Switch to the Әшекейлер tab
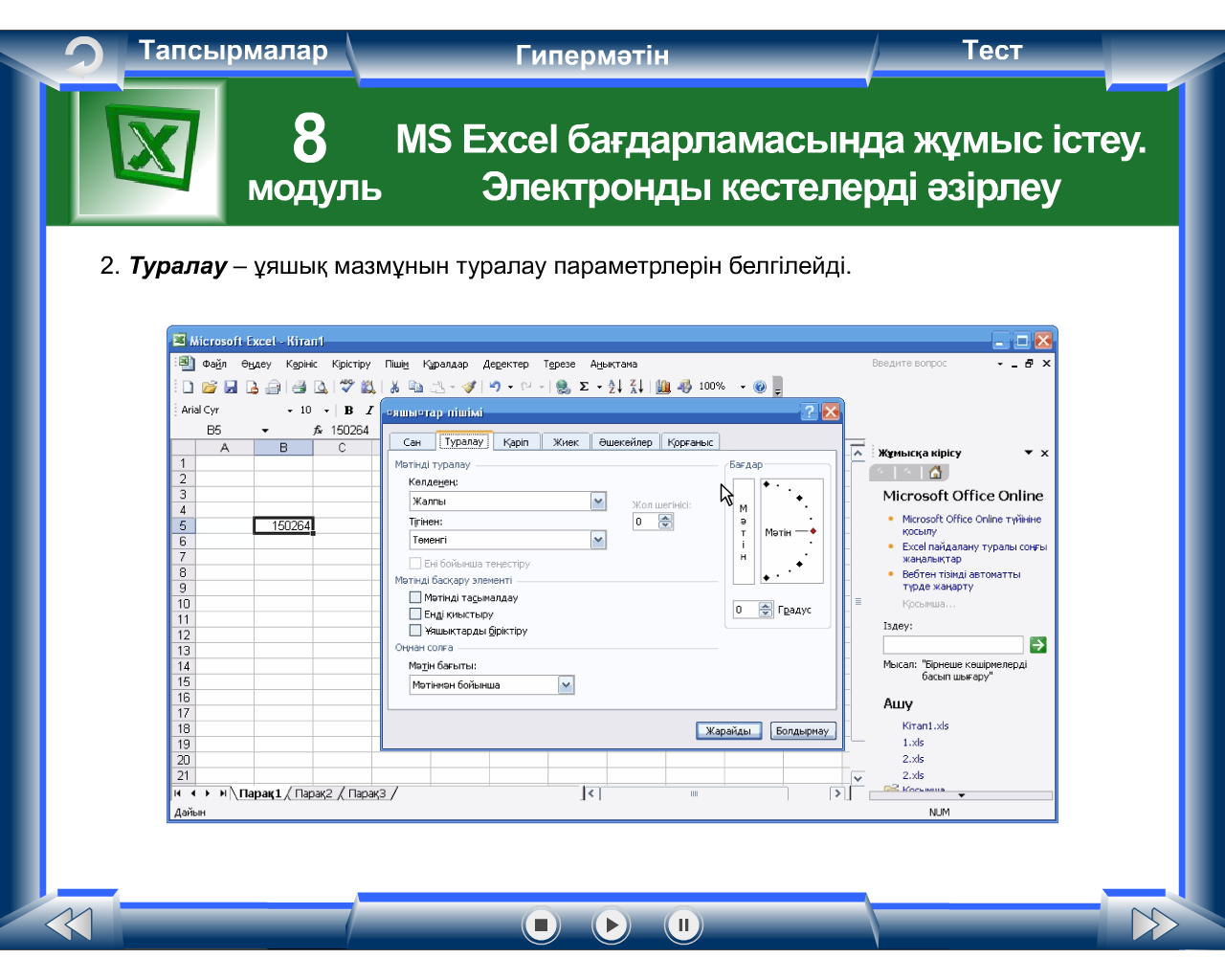1225x980 pixels. point(626,442)
